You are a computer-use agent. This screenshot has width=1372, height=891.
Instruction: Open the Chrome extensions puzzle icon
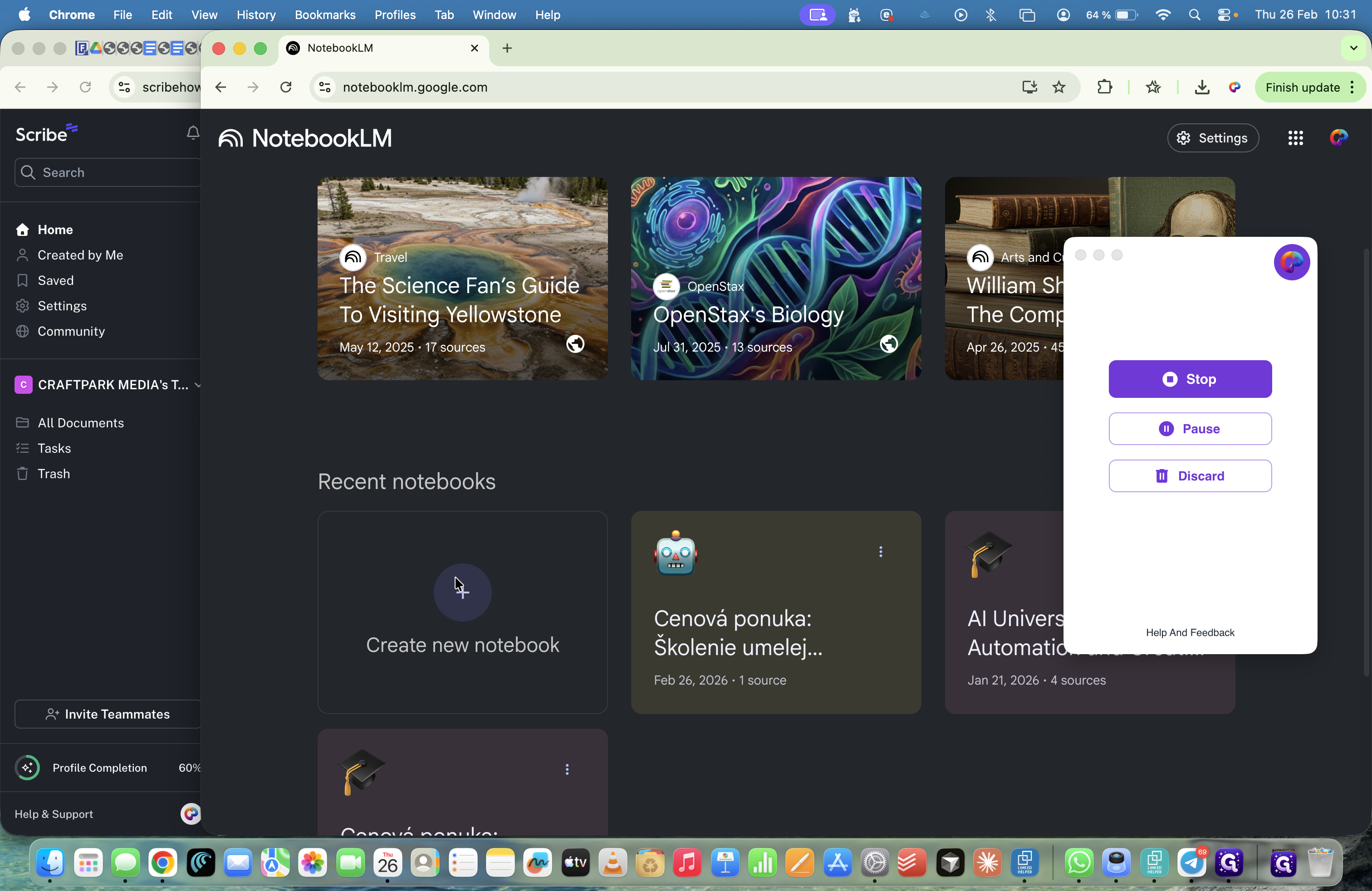1104,87
